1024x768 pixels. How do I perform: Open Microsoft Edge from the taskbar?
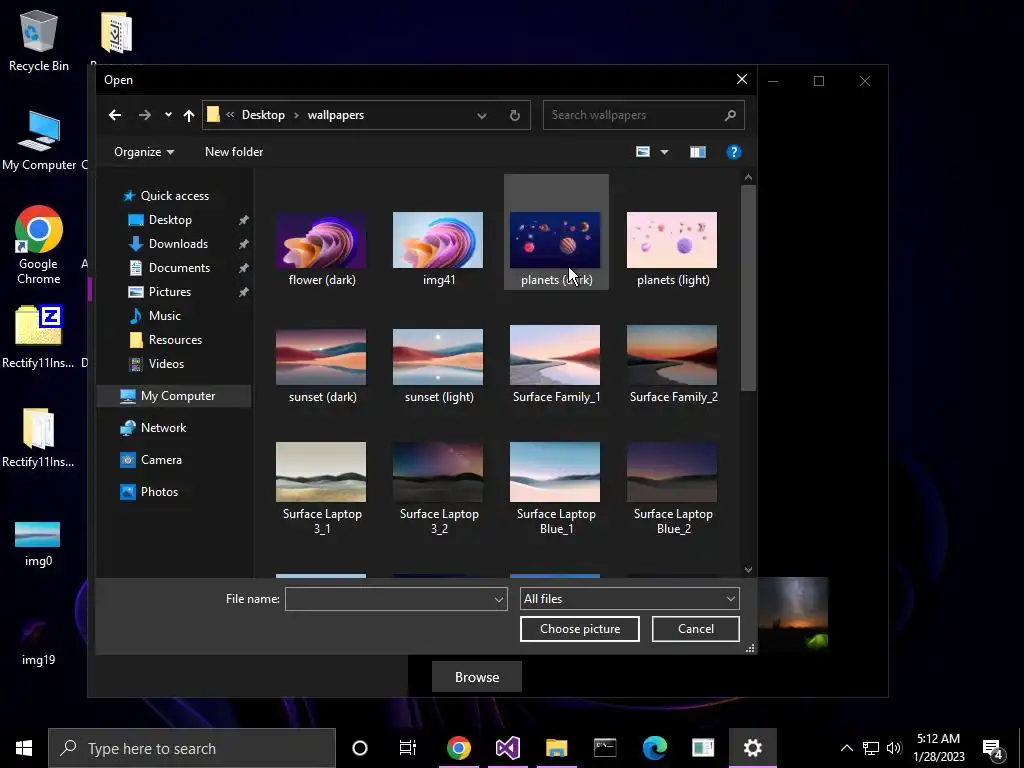click(x=654, y=748)
